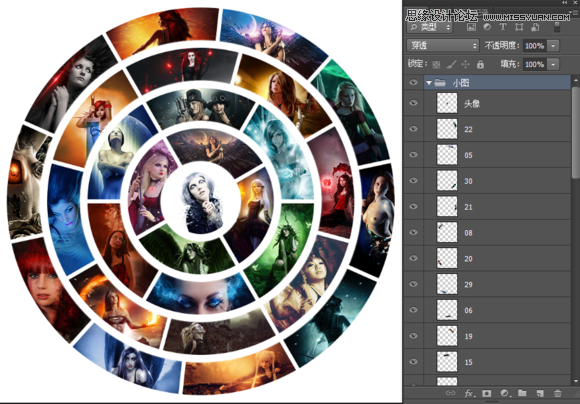
Task: Hide the 头像 layer
Action: [413, 103]
